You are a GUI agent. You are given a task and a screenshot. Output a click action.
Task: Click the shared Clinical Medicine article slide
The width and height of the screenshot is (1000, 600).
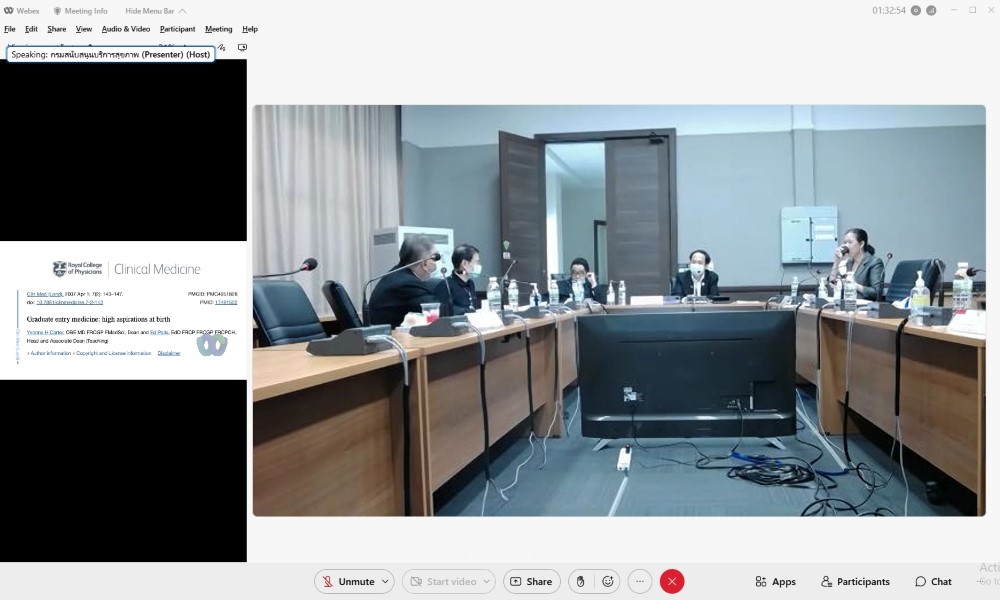coord(123,310)
